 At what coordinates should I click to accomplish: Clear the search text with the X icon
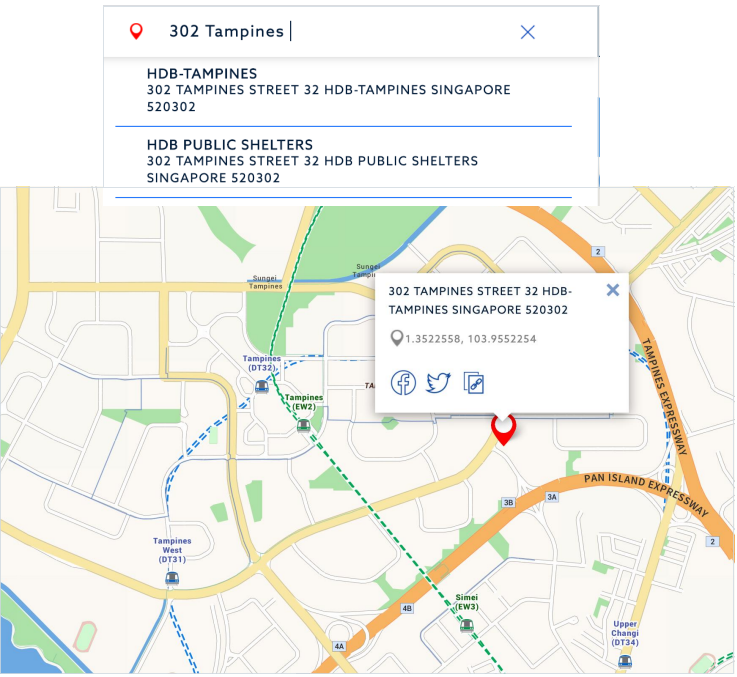tap(527, 32)
